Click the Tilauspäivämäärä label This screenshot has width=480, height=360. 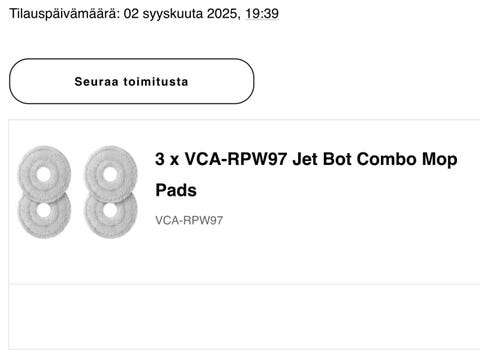pyautogui.click(x=64, y=14)
